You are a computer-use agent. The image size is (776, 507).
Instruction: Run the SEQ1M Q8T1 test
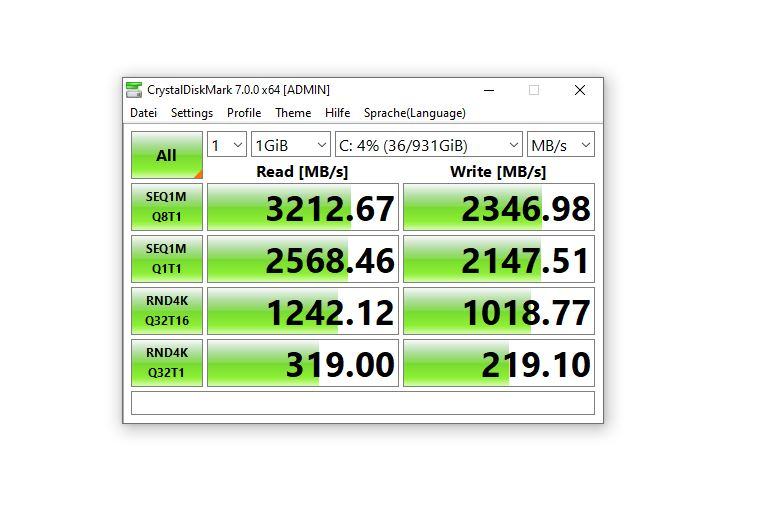point(167,207)
